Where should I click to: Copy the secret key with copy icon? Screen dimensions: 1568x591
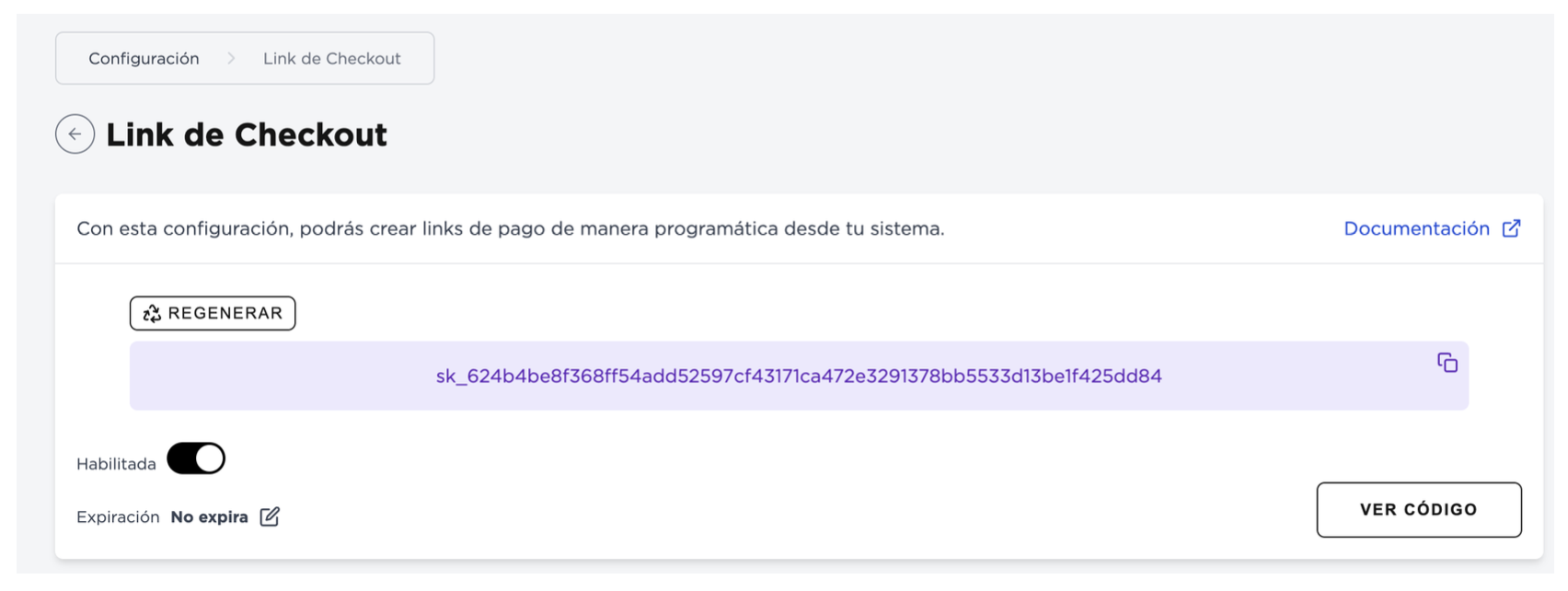click(1447, 363)
